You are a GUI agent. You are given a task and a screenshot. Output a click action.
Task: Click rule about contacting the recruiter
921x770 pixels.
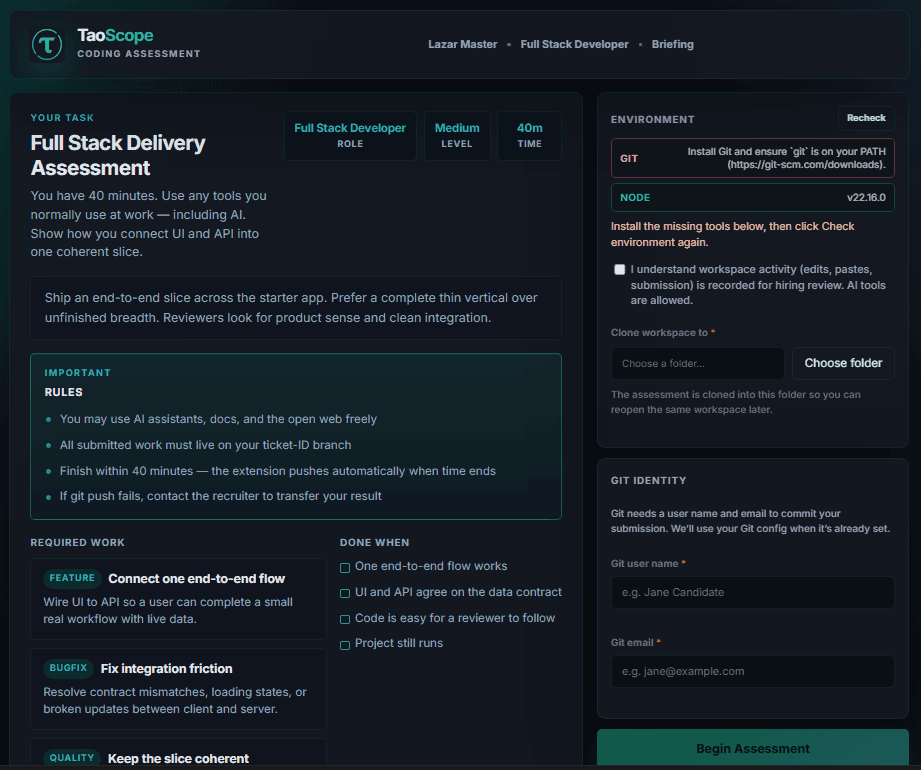click(x=220, y=496)
